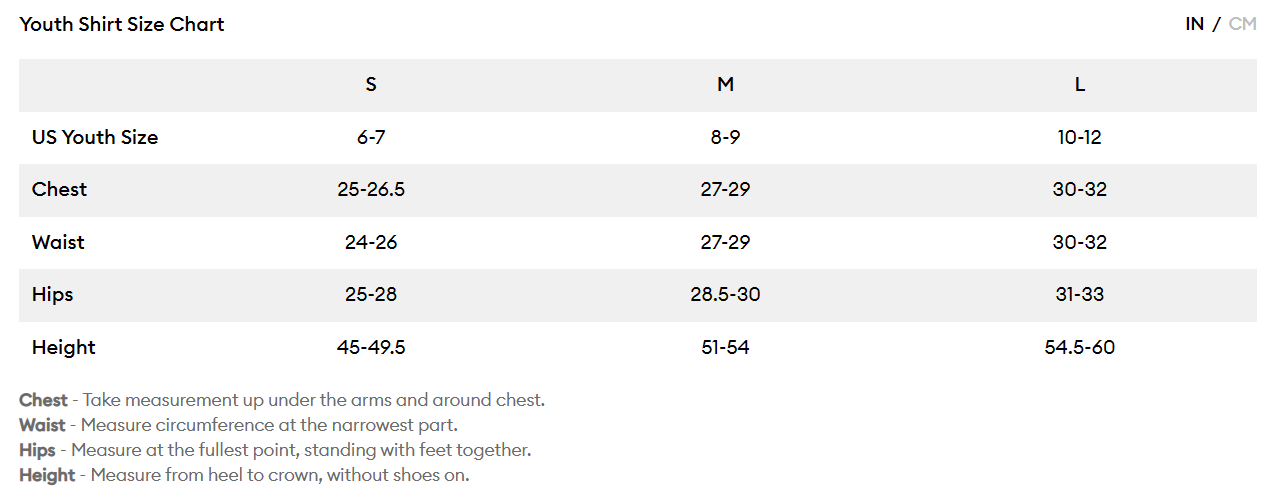Select the L size column header

(x=1079, y=85)
